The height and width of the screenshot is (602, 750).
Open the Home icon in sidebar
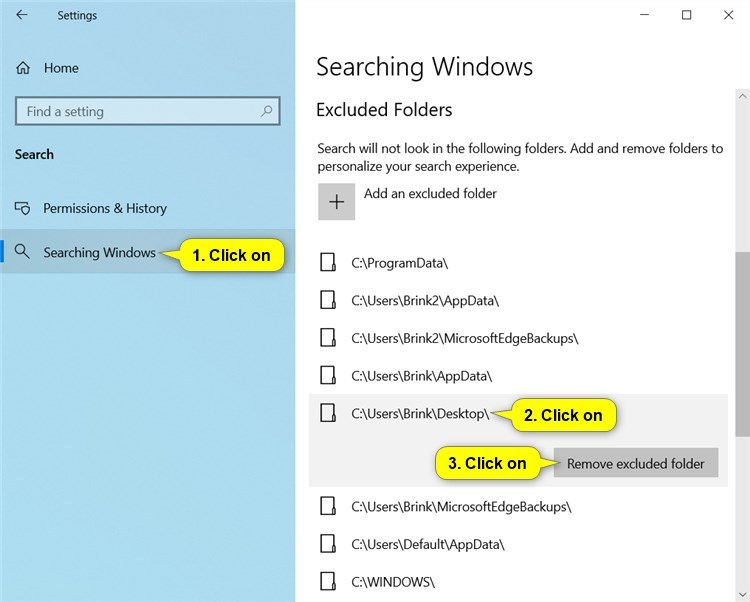coord(23,68)
